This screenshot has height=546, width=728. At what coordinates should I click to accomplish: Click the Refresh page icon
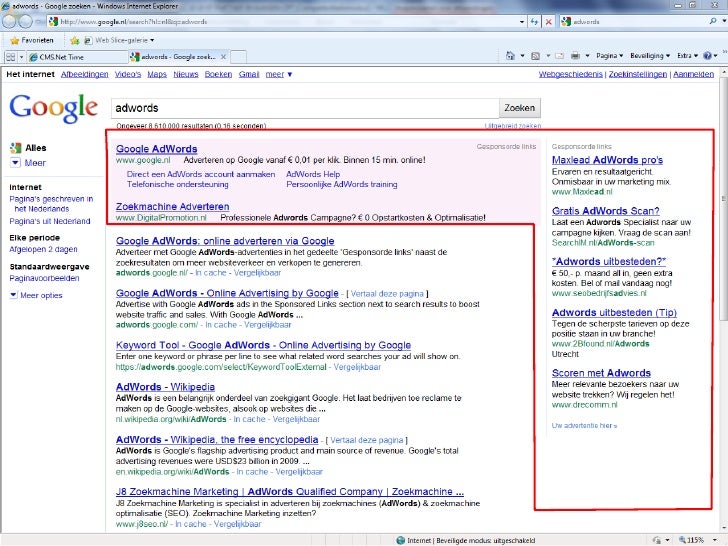tap(534, 21)
